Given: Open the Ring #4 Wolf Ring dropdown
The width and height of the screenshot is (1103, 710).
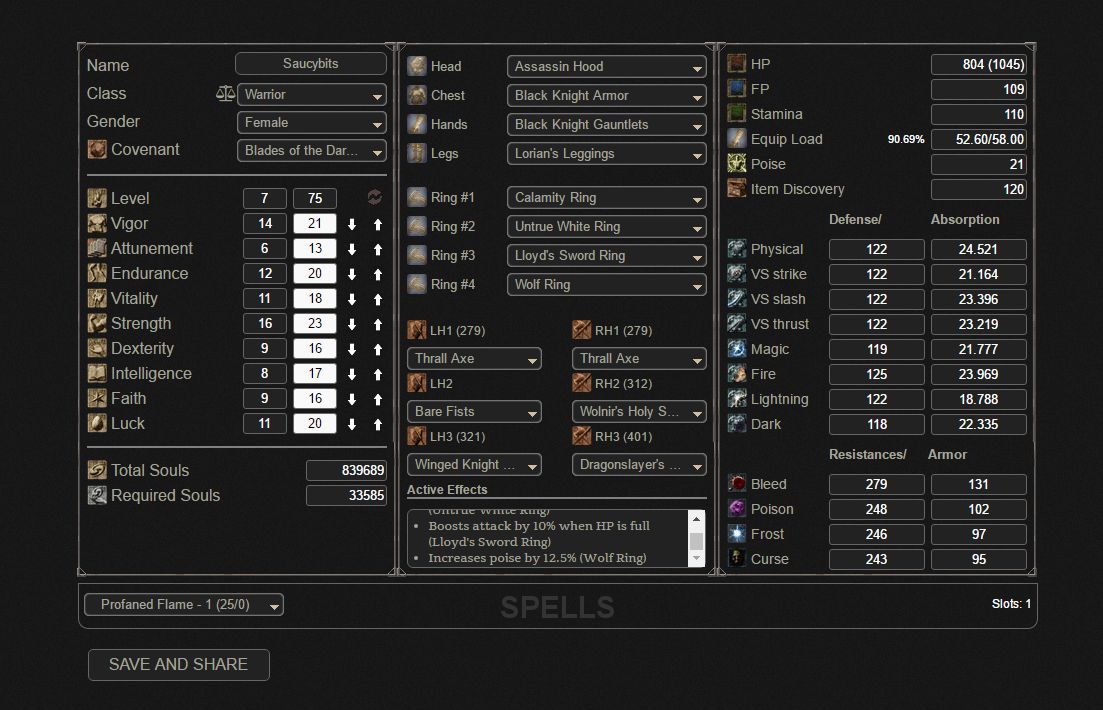Looking at the screenshot, I should click(x=606, y=284).
